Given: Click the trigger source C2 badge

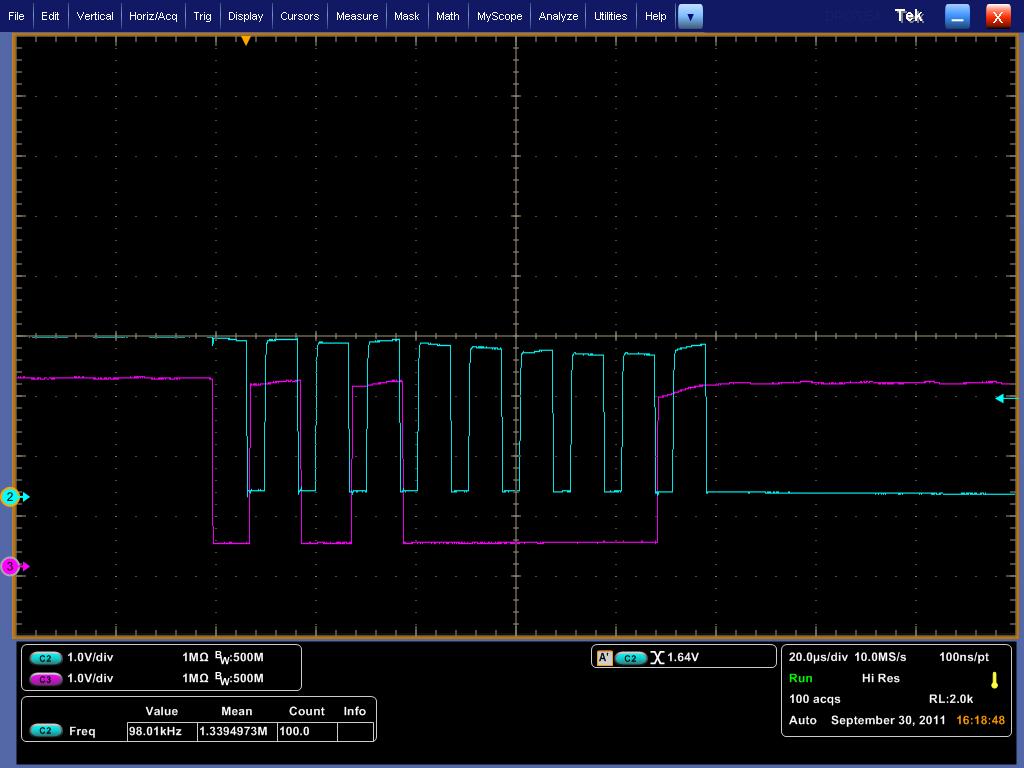Looking at the screenshot, I should point(630,658).
